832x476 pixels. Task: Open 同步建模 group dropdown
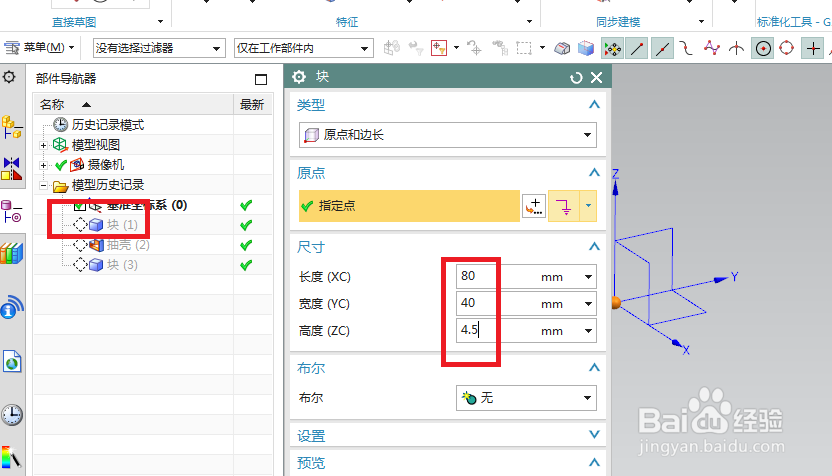pyautogui.click(x=701, y=22)
